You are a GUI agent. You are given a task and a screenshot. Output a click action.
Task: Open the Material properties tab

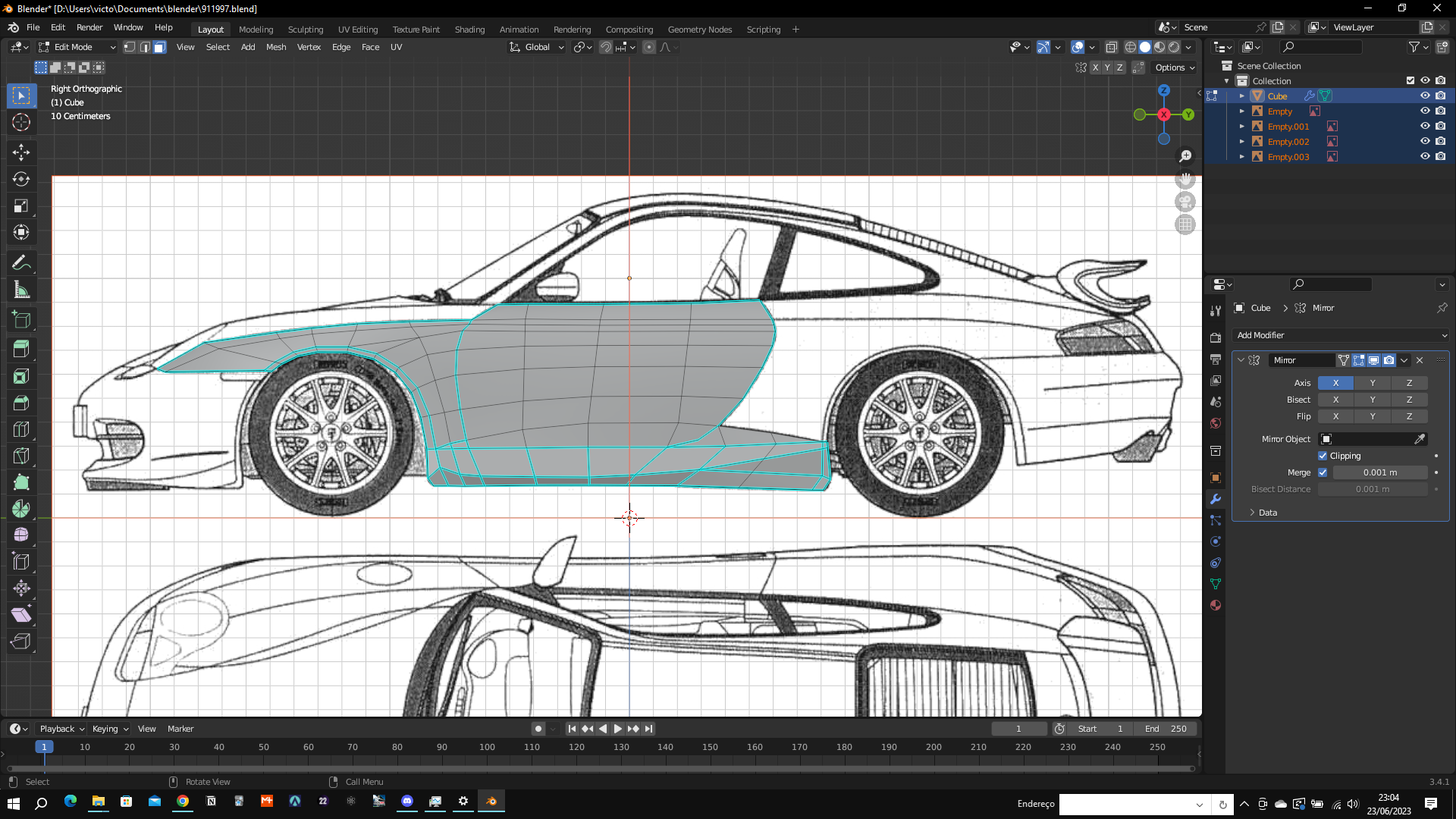1216,605
